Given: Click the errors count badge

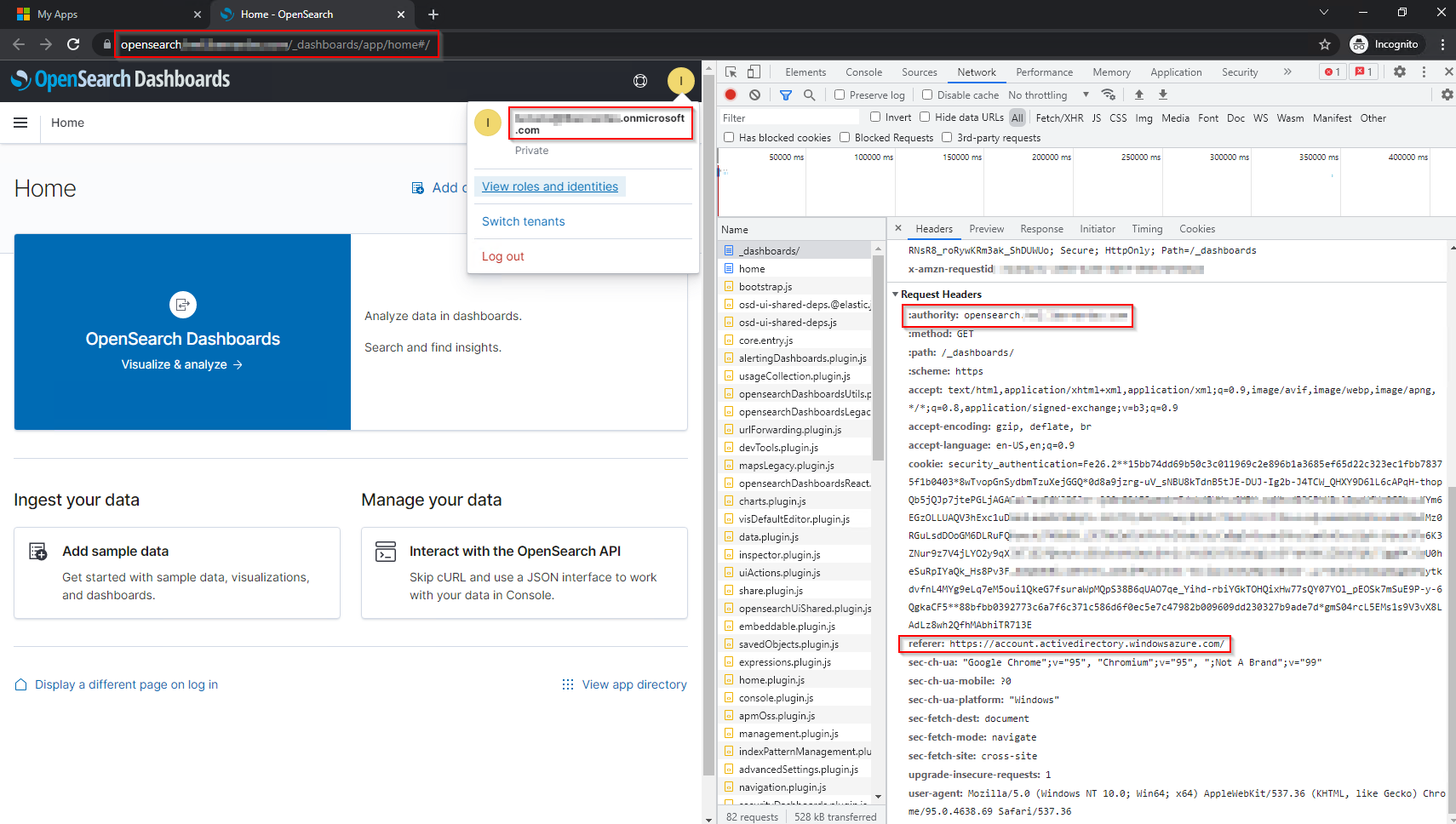Looking at the screenshot, I should 1333,72.
